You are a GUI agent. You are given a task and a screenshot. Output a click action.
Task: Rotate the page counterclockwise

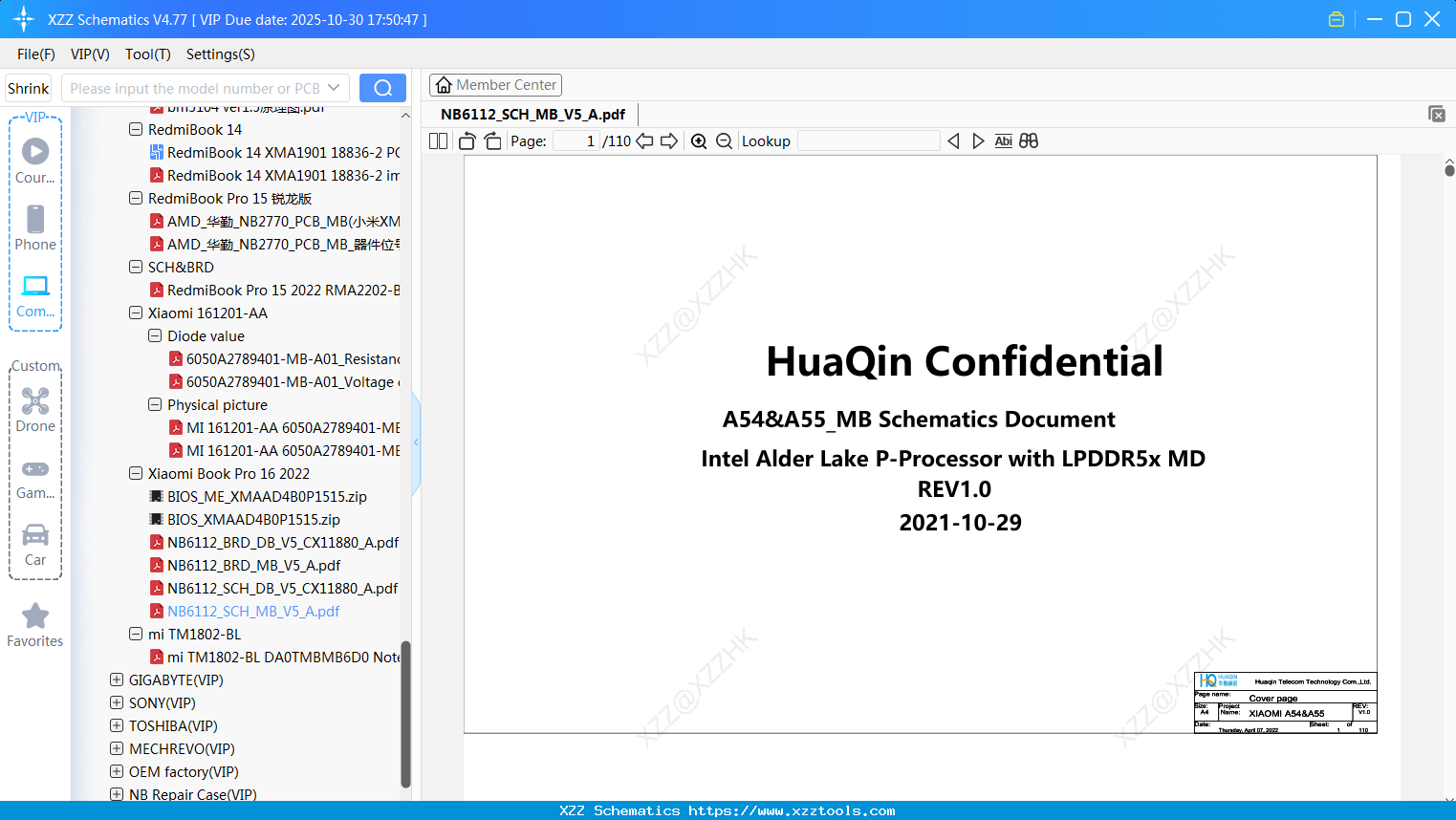point(467,141)
